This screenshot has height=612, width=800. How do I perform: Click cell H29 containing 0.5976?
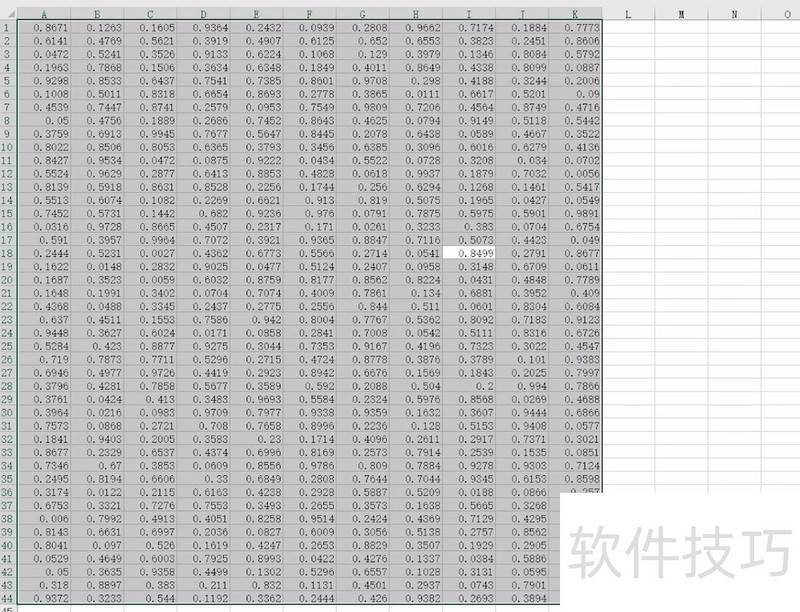pyautogui.click(x=415, y=399)
